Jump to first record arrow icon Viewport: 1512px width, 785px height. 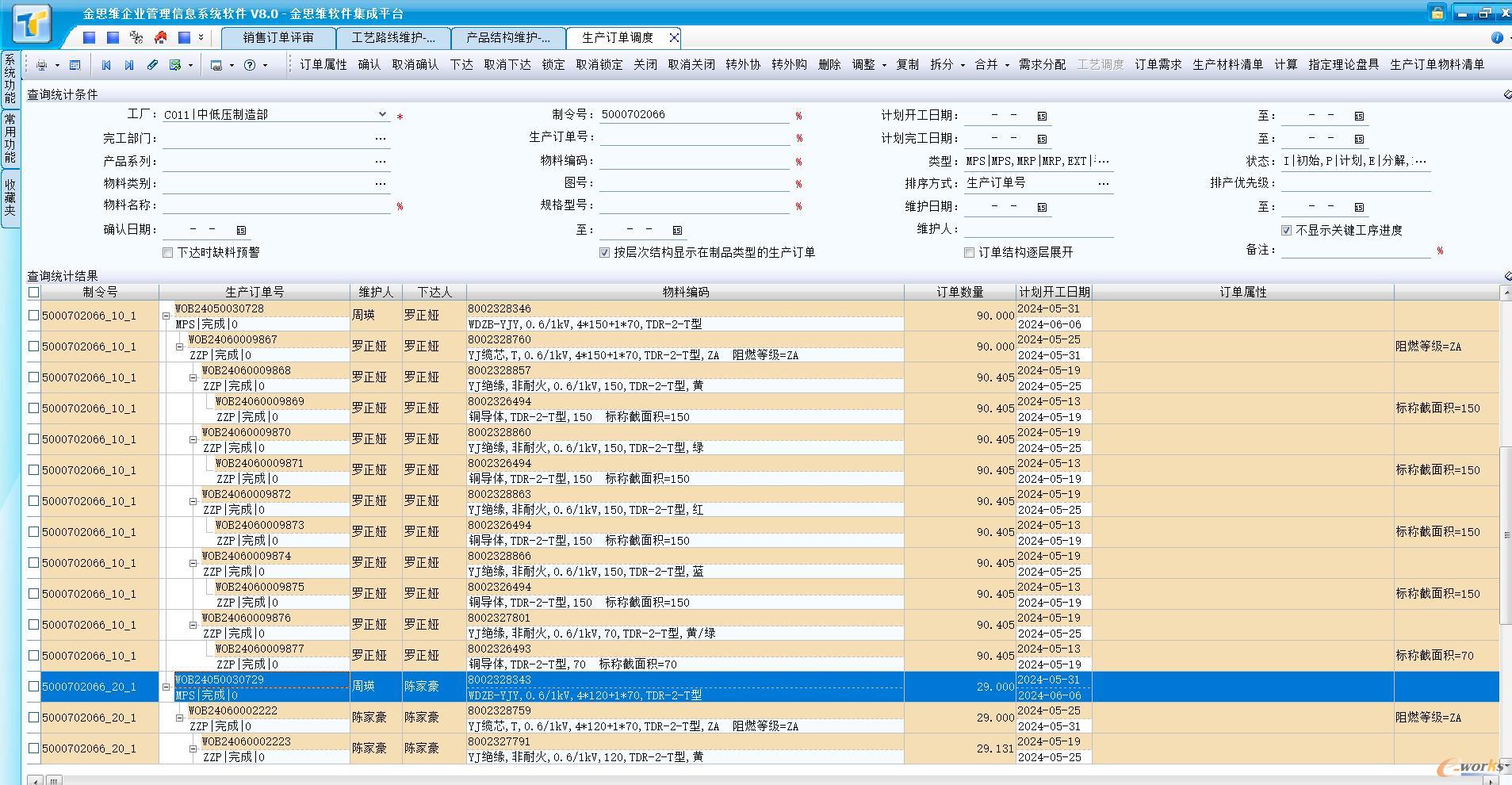[106, 65]
